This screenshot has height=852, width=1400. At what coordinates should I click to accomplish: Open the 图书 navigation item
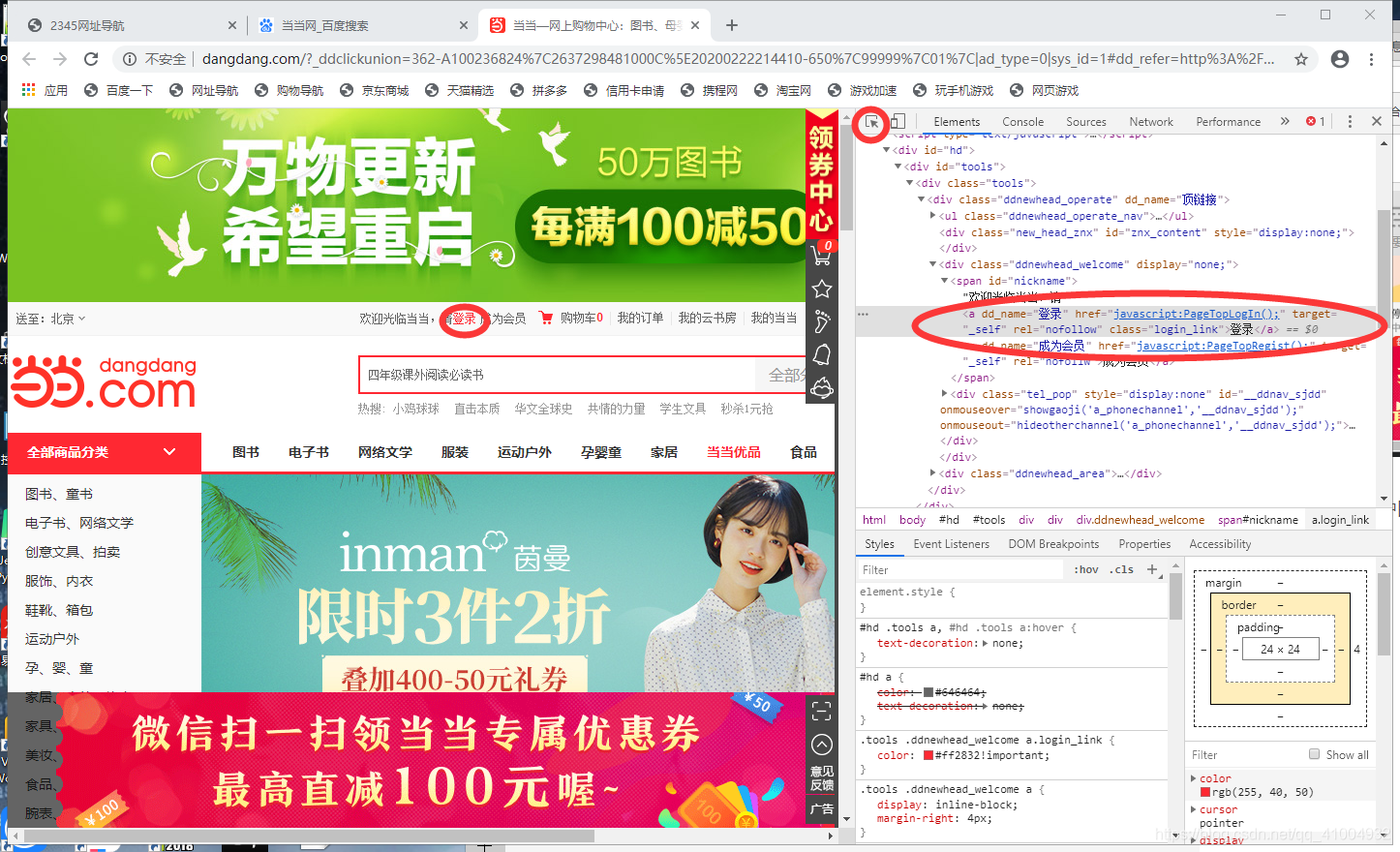pos(246,452)
